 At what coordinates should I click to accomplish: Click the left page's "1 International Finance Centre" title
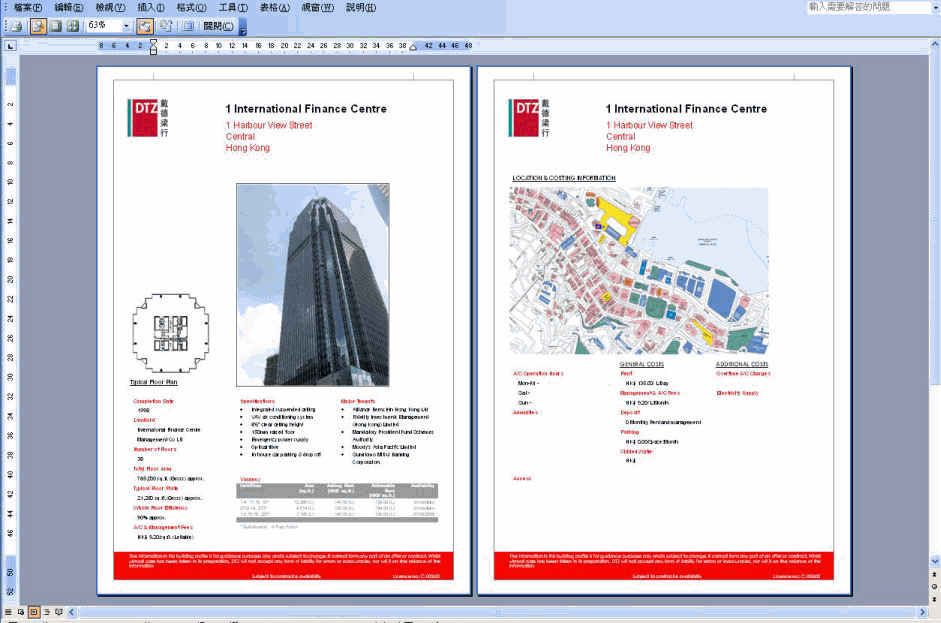306,109
